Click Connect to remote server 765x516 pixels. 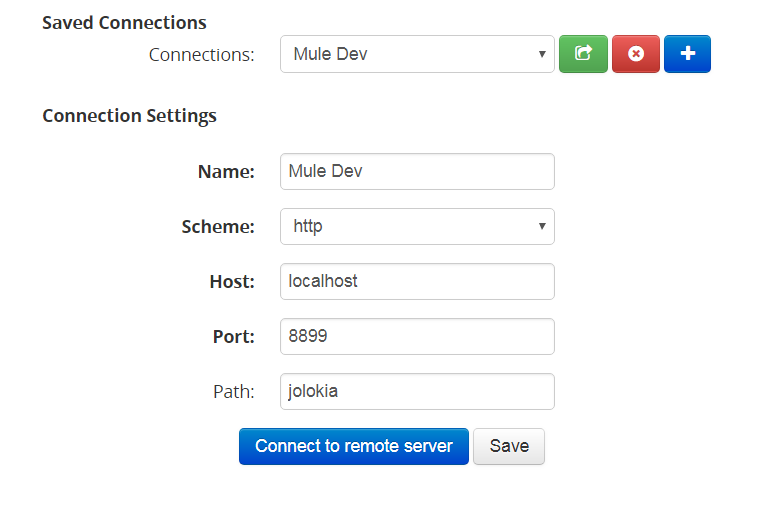(354, 446)
